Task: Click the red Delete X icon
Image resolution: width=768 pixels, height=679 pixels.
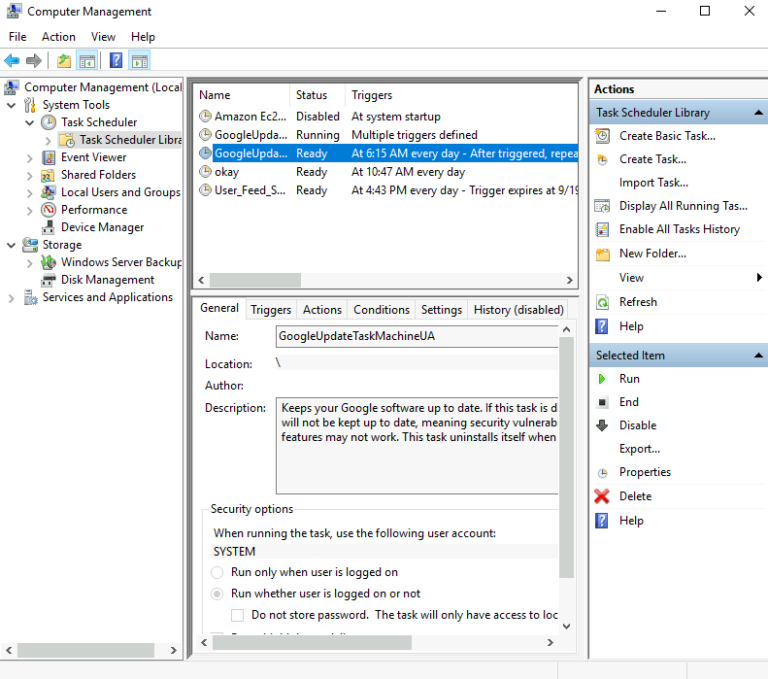Action: point(602,496)
